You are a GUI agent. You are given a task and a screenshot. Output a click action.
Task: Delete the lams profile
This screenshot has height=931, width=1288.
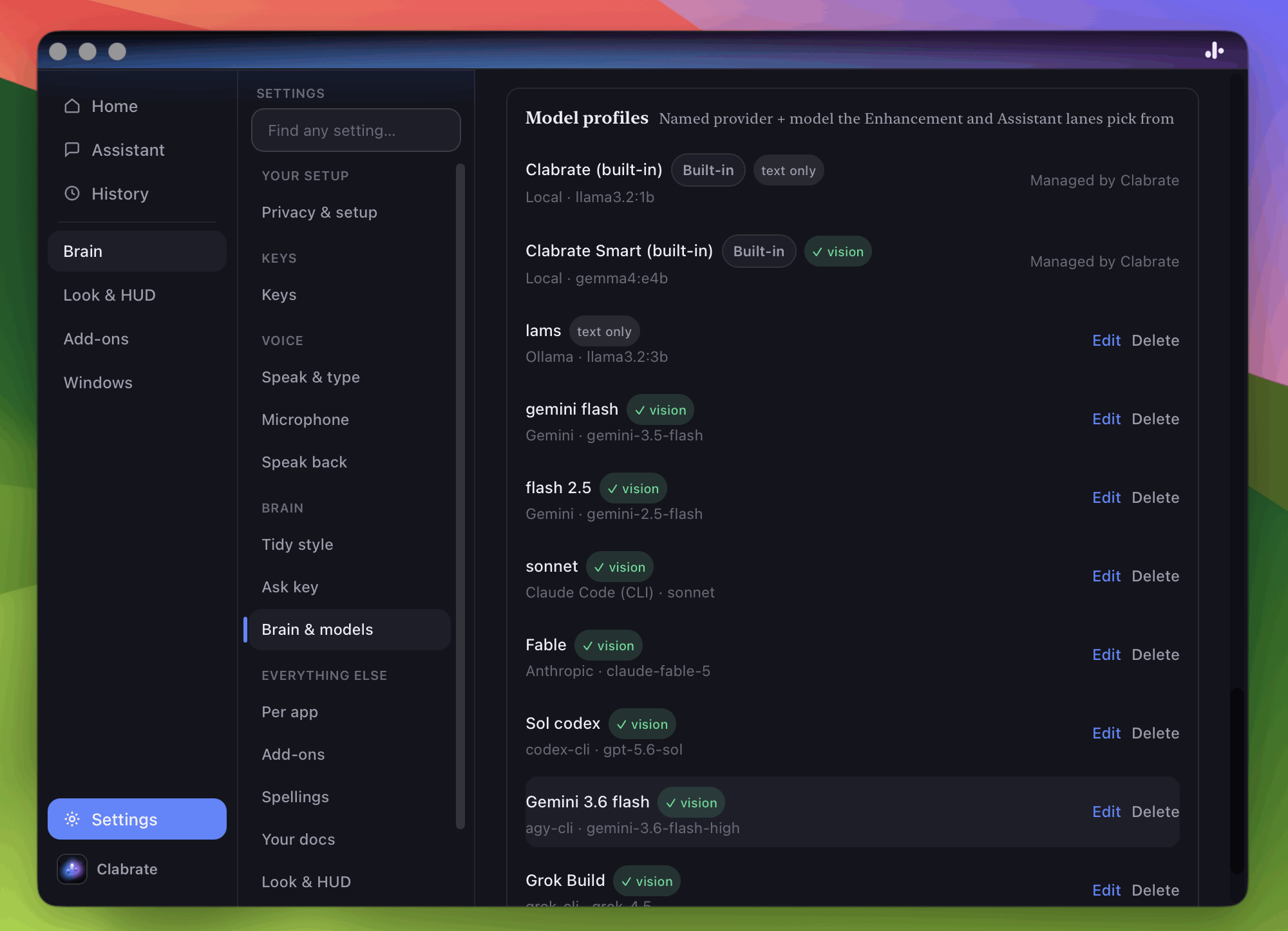[x=1155, y=341]
